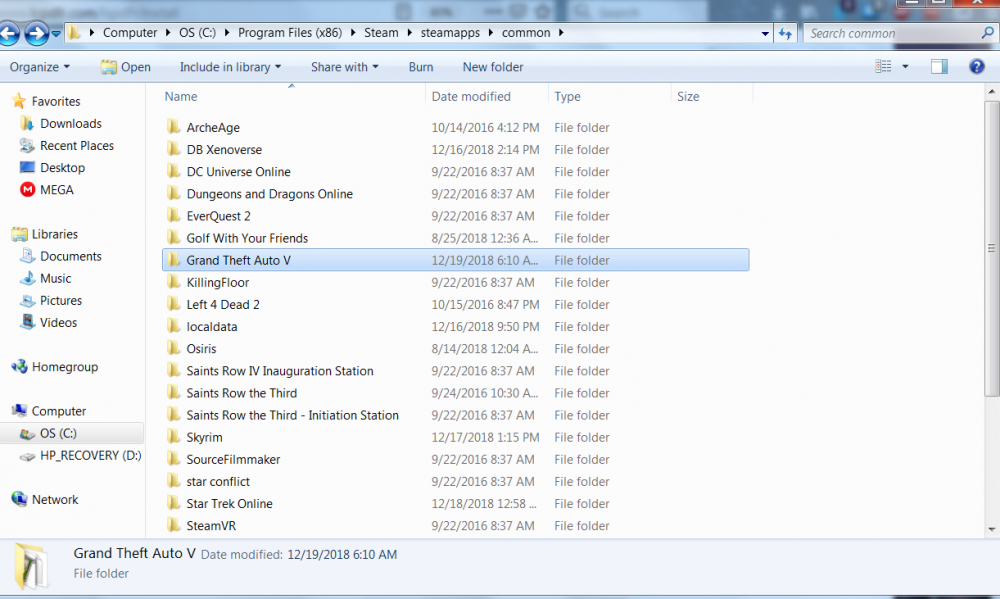The image size is (1000, 599).
Task: Click the Libraries icon in sidebar
Action: point(20,234)
